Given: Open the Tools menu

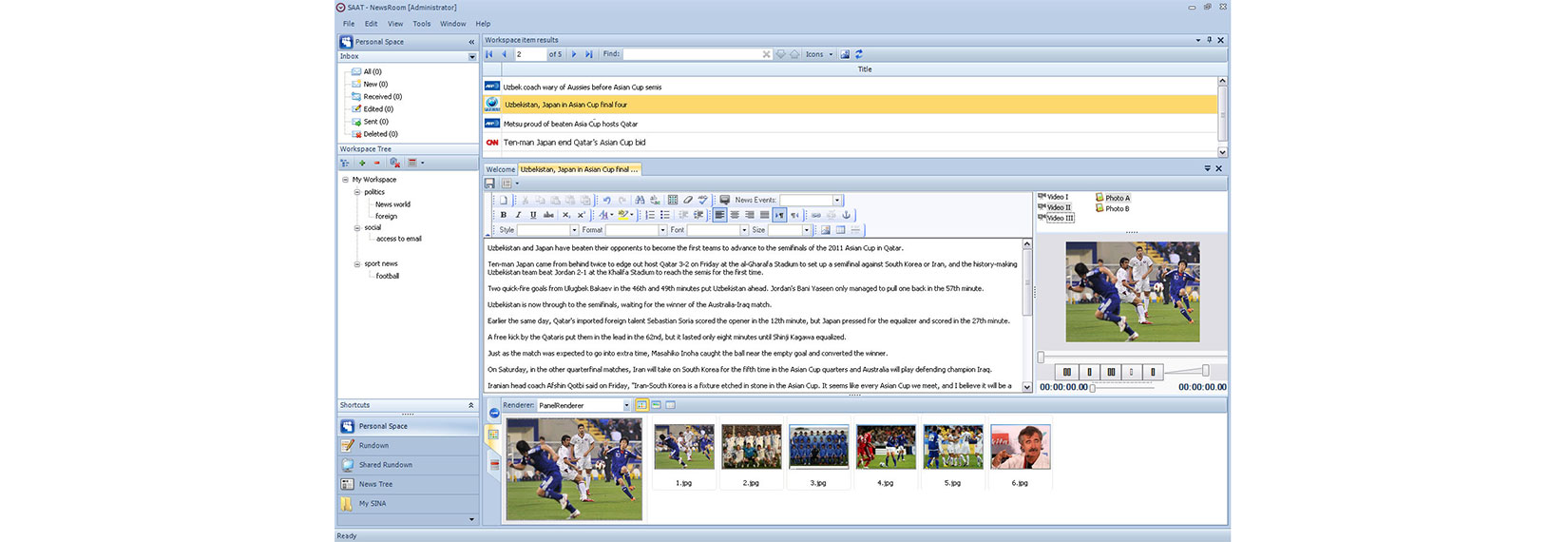Looking at the screenshot, I should [421, 24].
